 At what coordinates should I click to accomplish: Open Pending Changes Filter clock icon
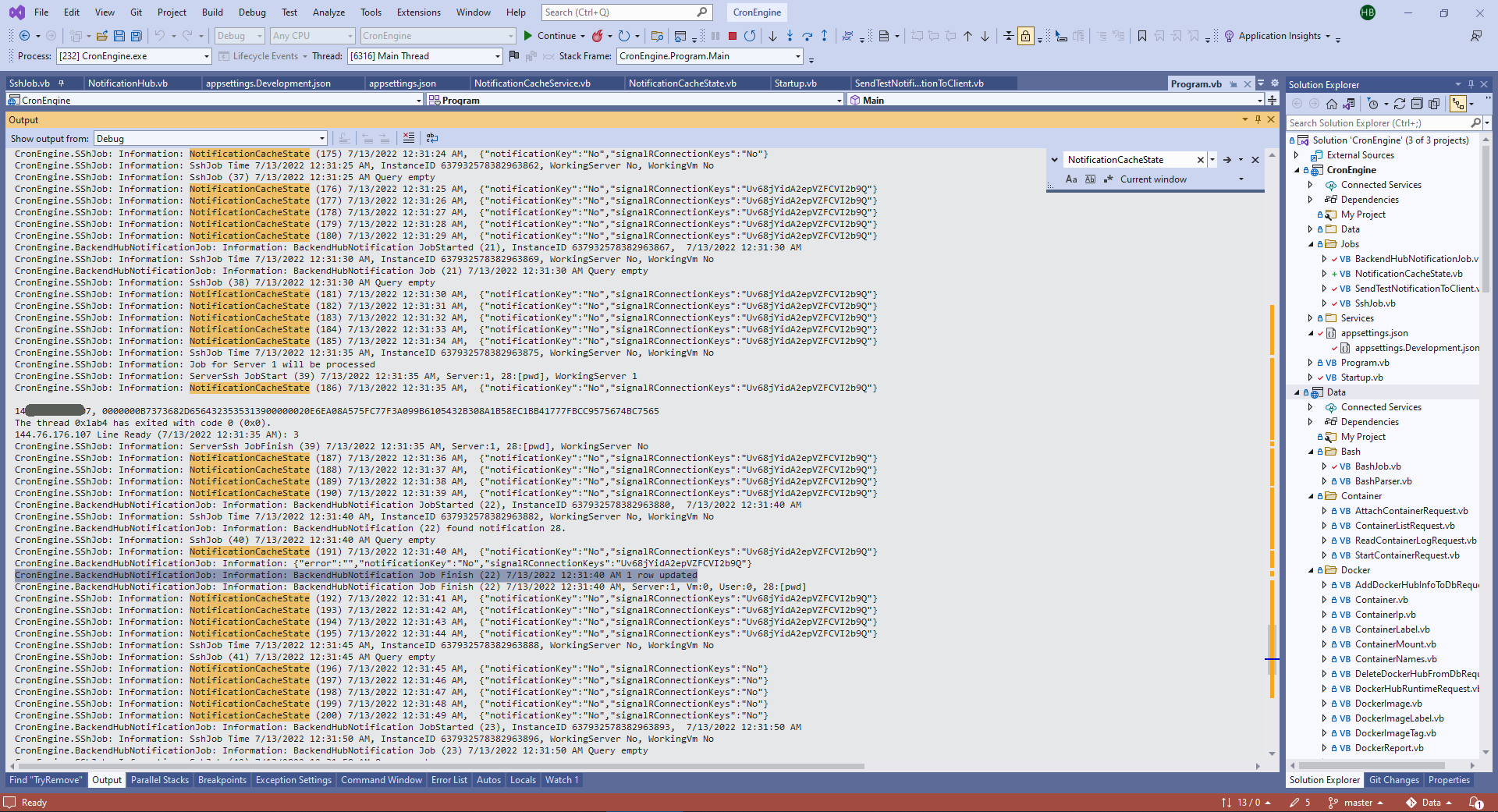click(x=1373, y=104)
